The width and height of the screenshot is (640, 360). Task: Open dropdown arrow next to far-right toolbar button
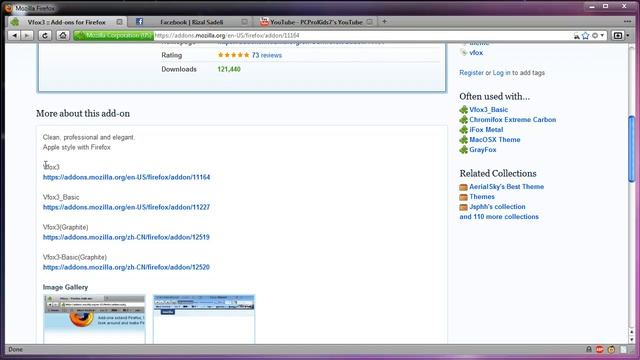pos(628,36)
